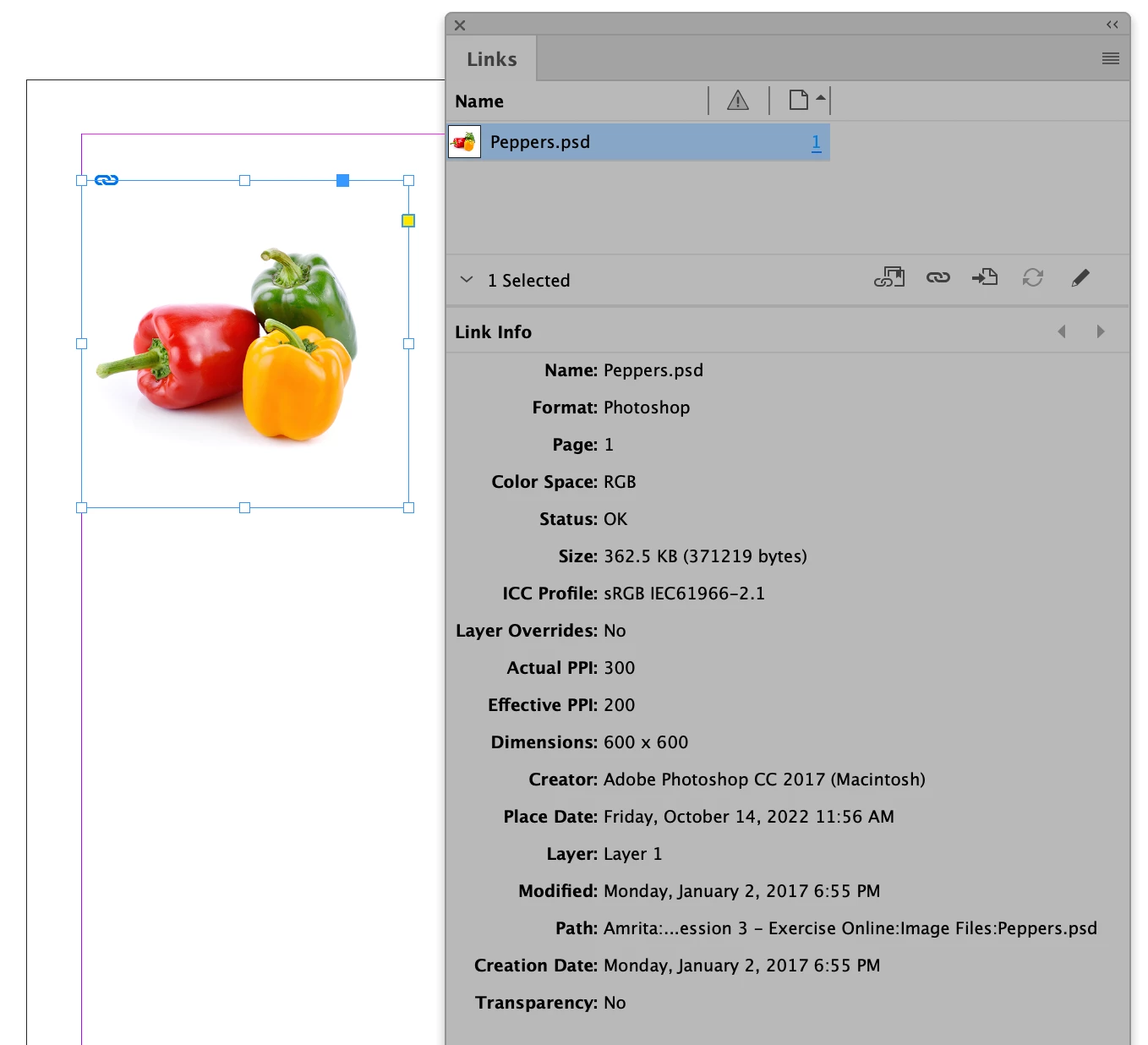Click the Modified date value in Link Info

click(742, 891)
